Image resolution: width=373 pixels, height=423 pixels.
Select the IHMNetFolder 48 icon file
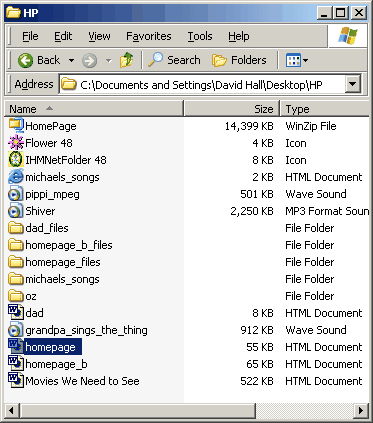click(15, 160)
